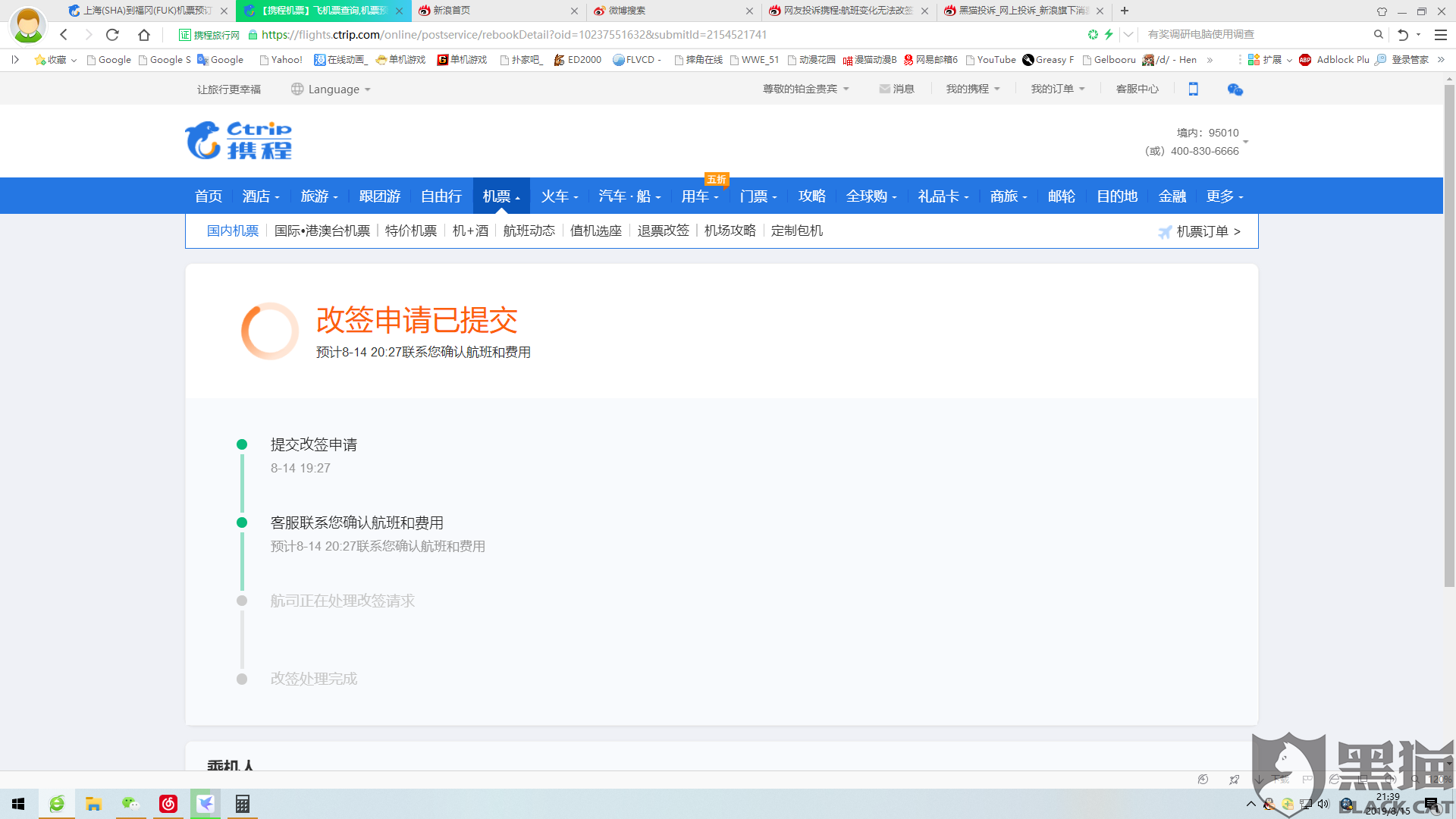Open the calculator from taskbar

click(x=242, y=804)
